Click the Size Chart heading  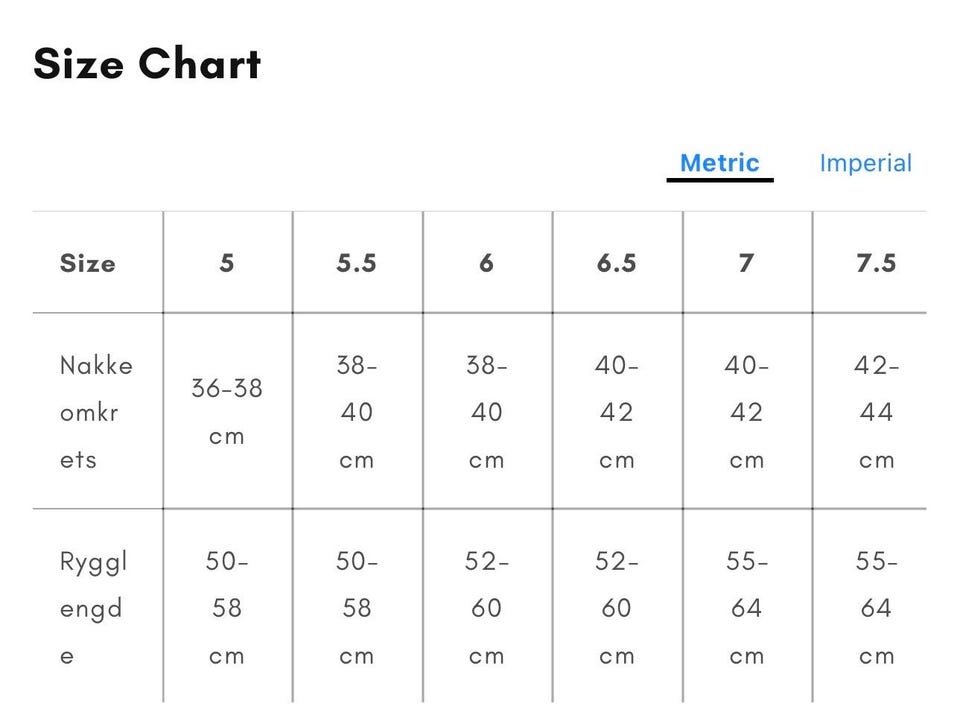click(147, 64)
